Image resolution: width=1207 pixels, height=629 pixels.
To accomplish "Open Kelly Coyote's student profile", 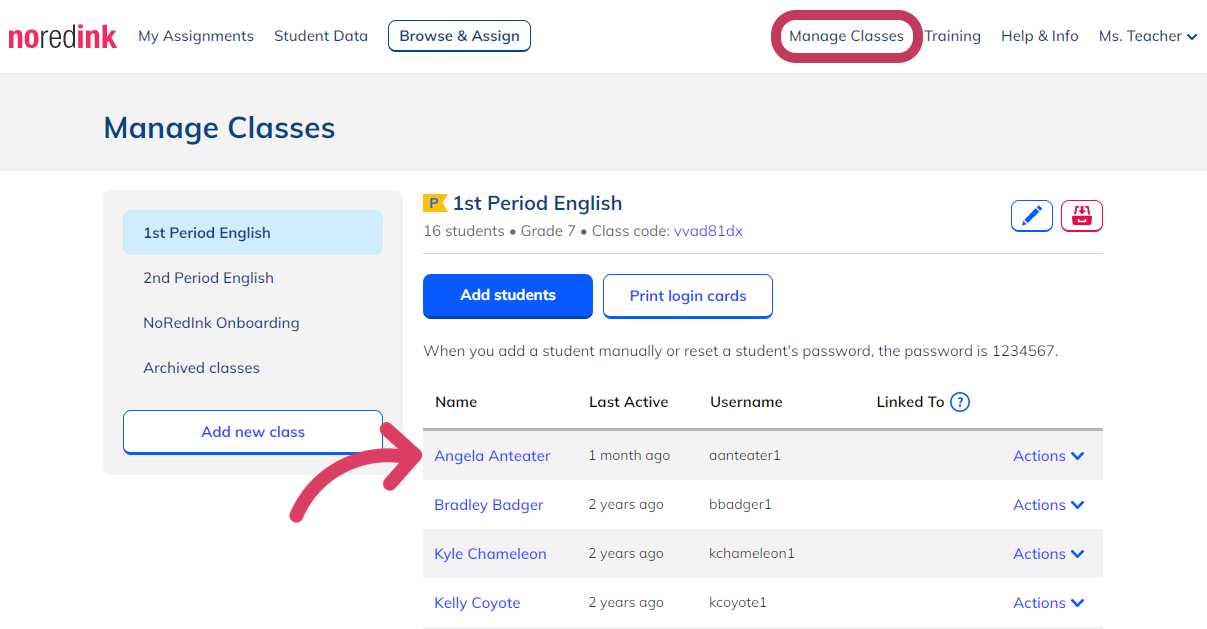I will pos(477,603).
